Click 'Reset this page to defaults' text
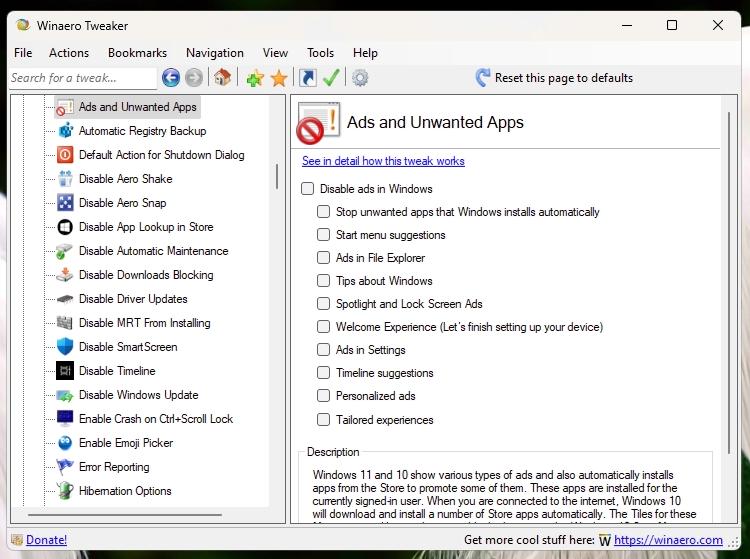 [563, 77]
